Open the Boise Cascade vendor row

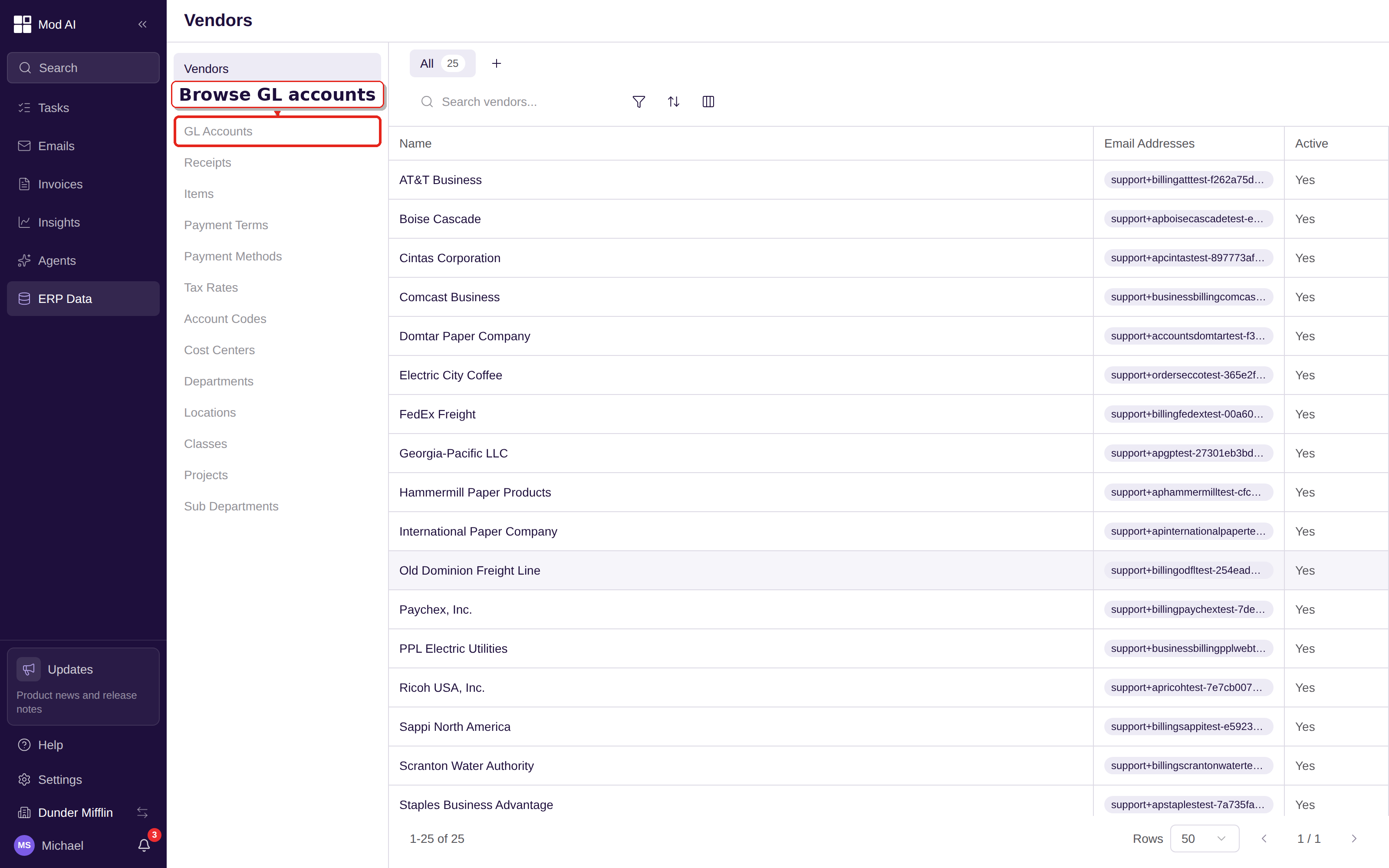[889, 219]
